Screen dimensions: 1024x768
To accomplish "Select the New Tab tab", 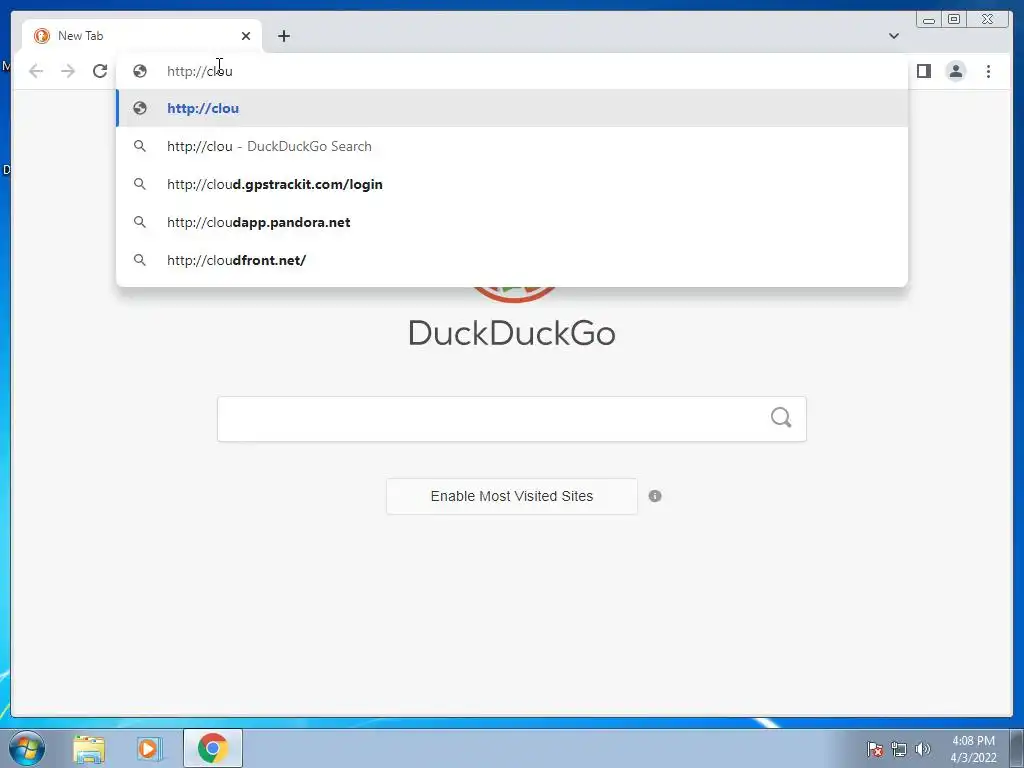I will (x=142, y=36).
